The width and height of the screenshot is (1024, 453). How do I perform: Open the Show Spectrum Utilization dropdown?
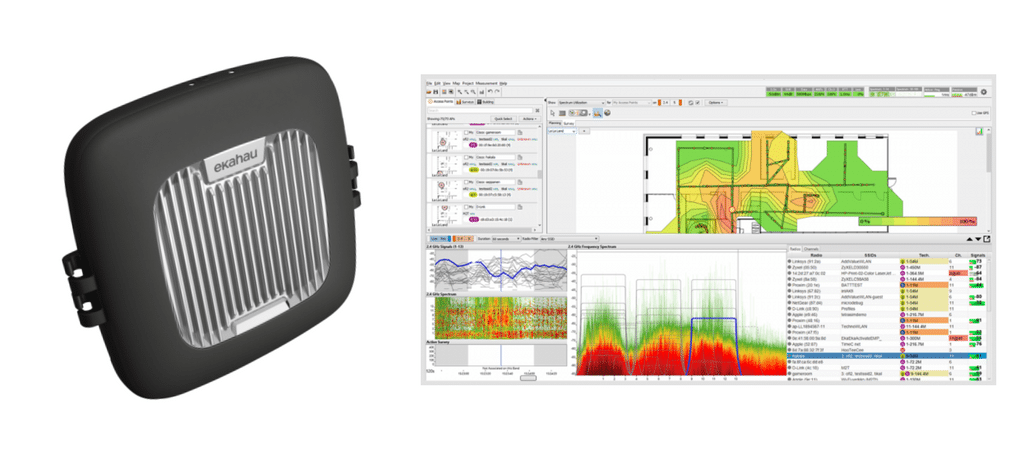pos(581,102)
